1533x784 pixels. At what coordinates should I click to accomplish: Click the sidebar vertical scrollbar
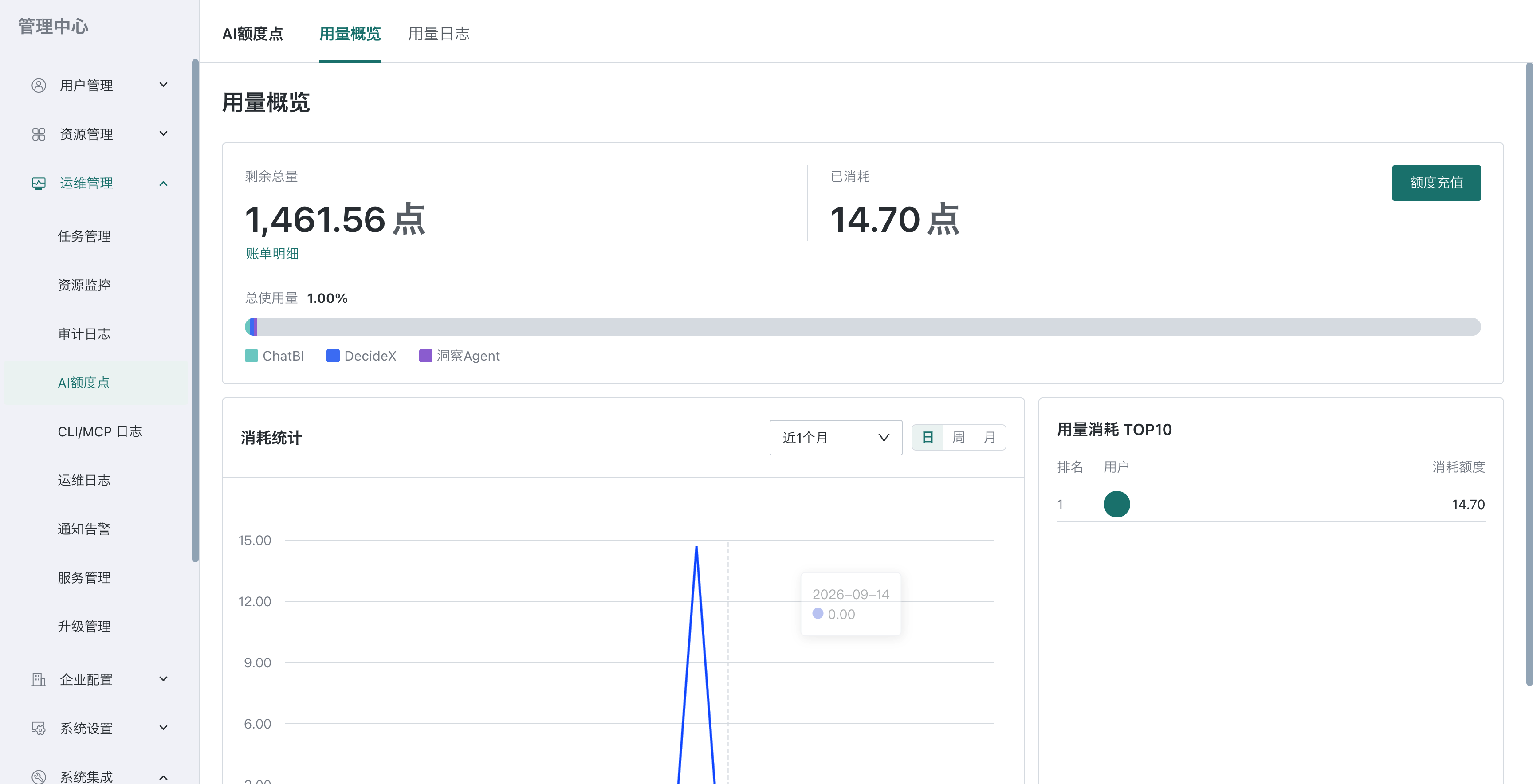[x=195, y=310]
